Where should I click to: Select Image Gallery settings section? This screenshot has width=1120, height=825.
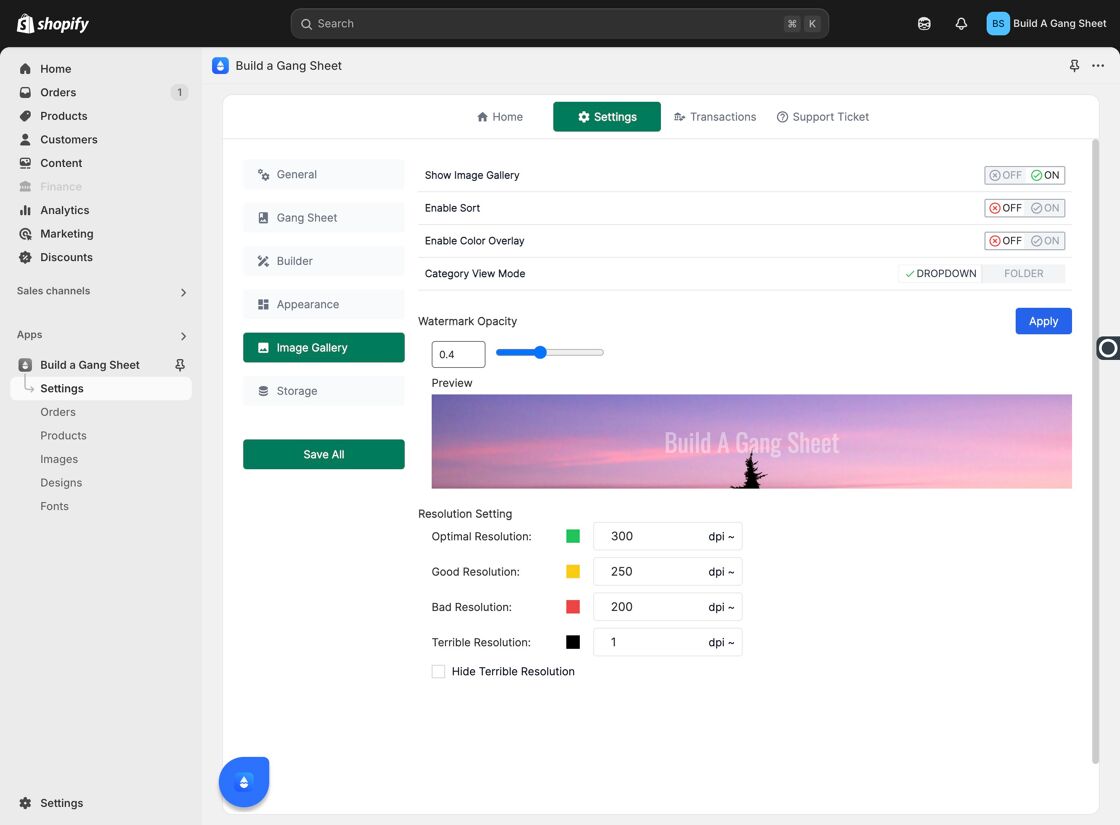click(324, 348)
